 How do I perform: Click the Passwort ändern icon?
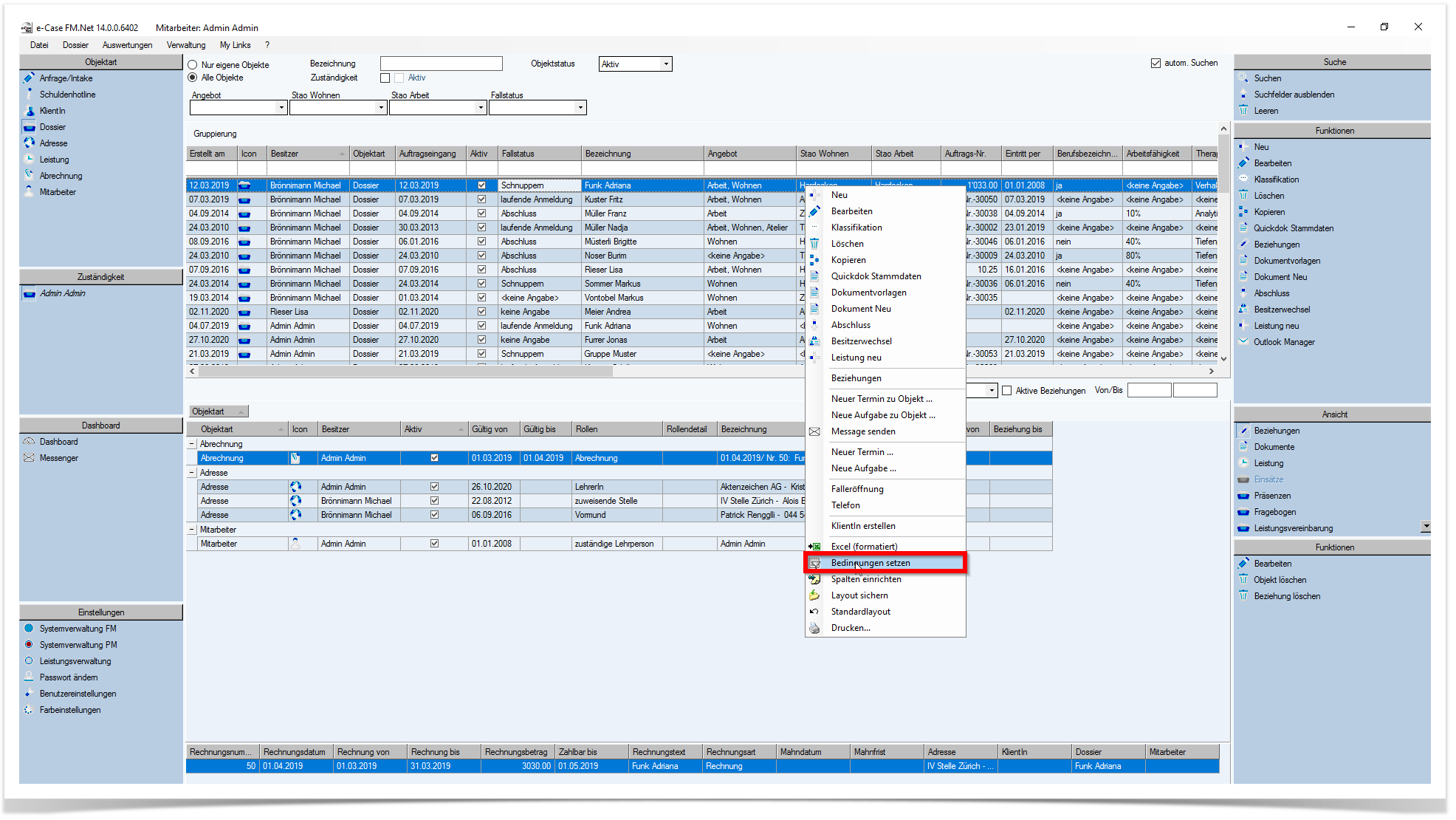(29, 677)
